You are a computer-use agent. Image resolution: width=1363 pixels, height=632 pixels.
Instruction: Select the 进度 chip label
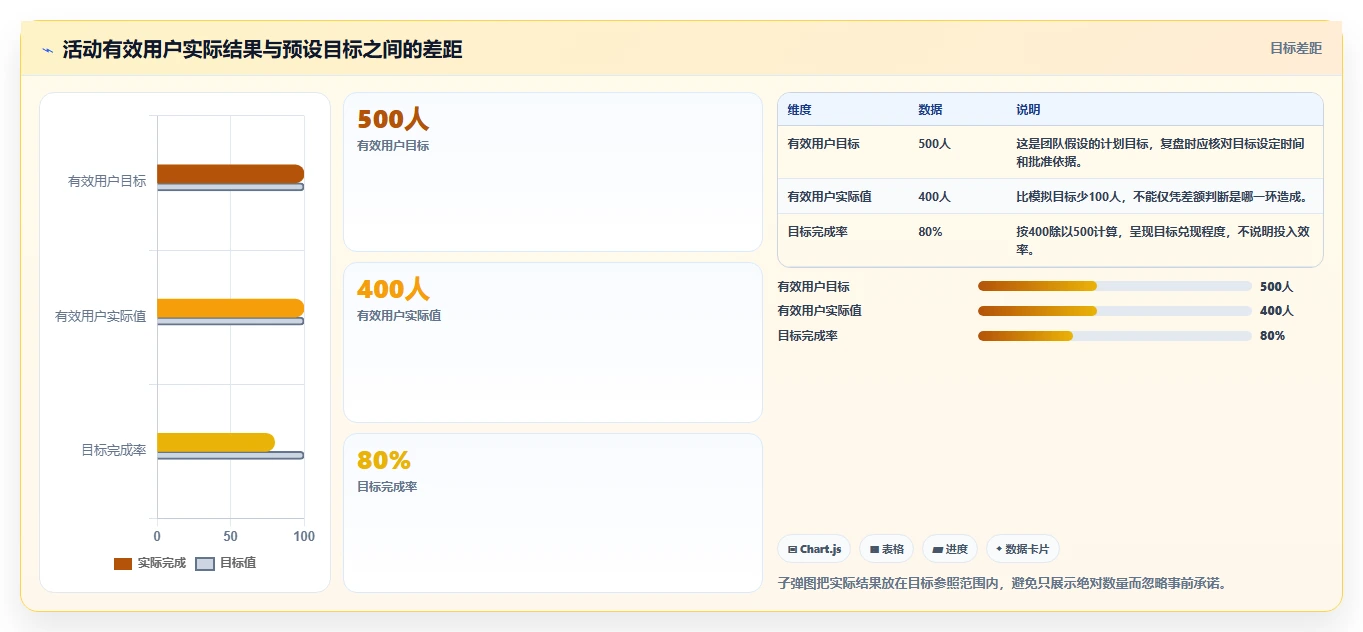click(x=957, y=549)
